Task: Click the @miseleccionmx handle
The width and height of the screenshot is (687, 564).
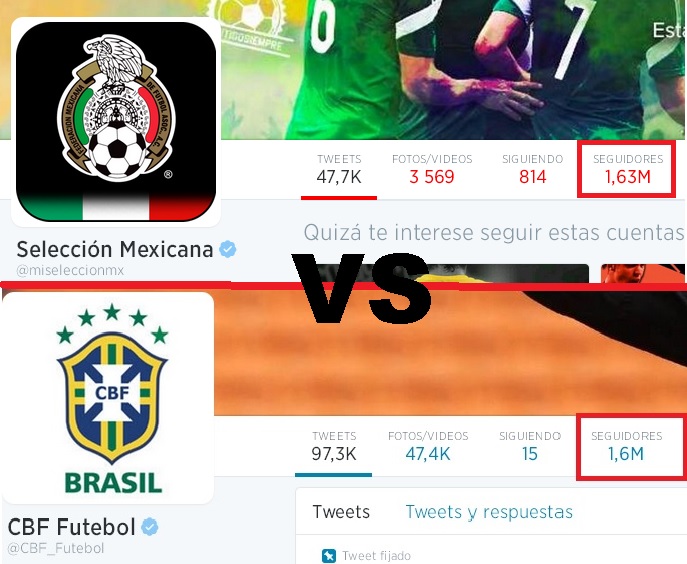Action: 70,270
